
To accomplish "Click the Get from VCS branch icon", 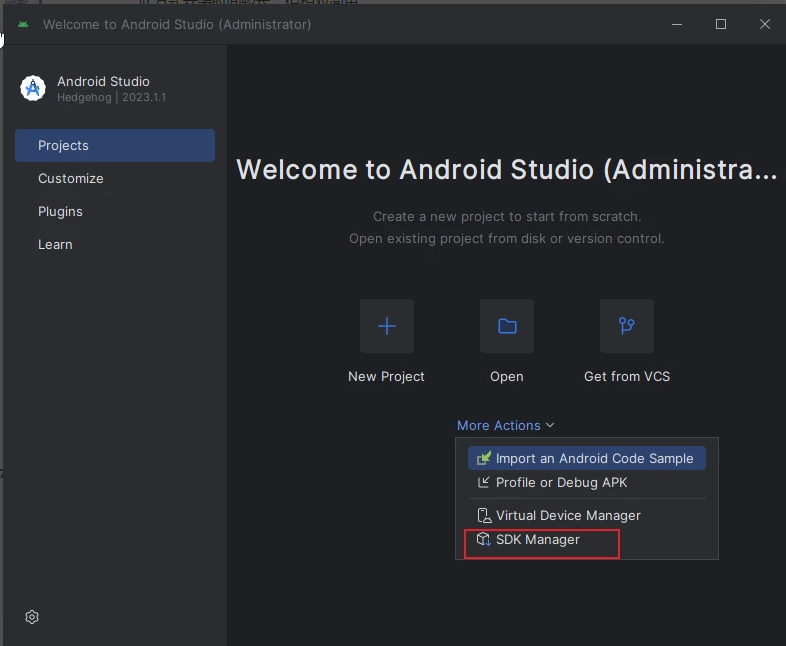I will pyautogui.click(x=627, y=326).
